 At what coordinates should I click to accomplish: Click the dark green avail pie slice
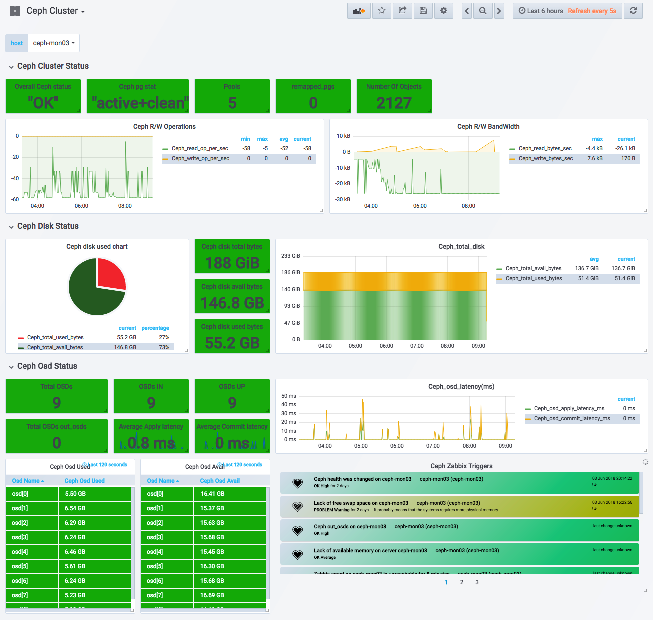click(90, 294)
